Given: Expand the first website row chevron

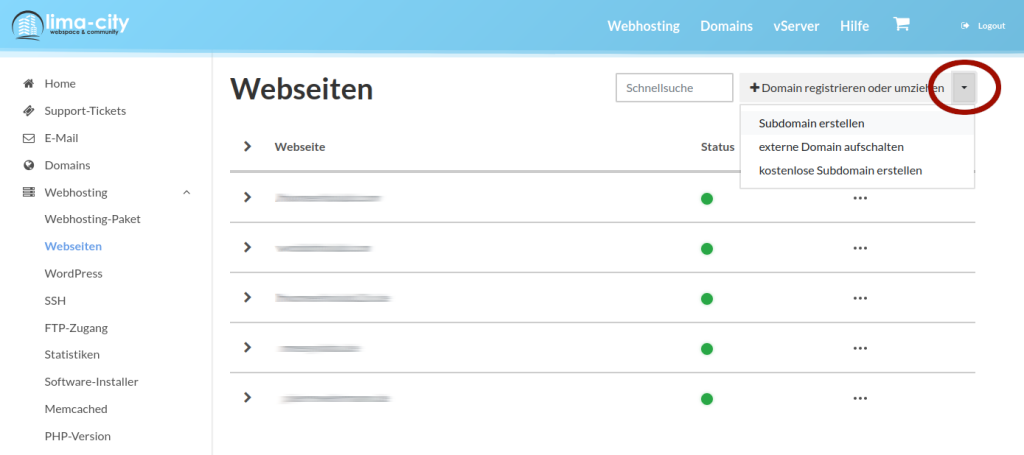Looking at the screenshot, I should pos(247,197).
